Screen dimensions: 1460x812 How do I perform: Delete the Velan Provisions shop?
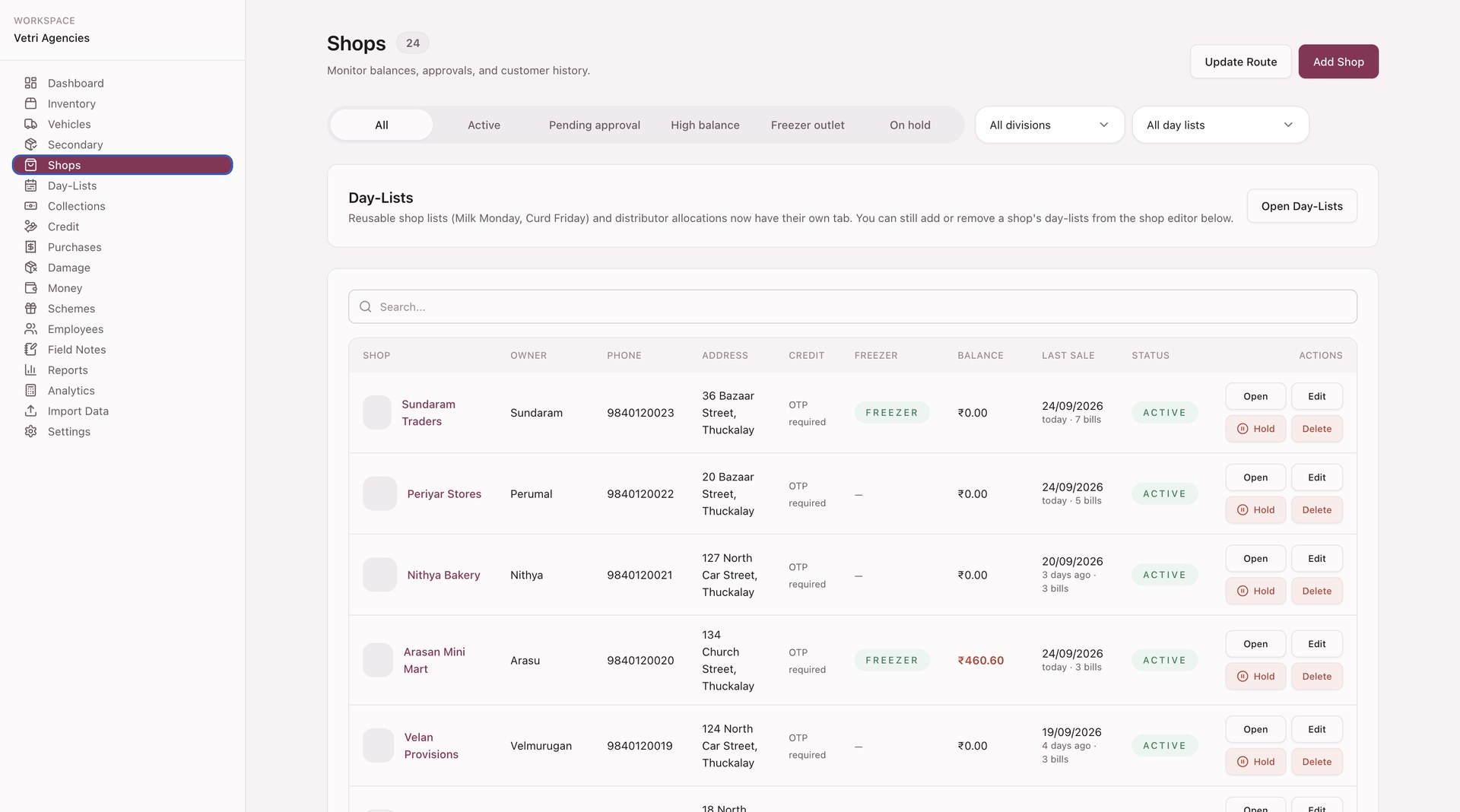1317,762
